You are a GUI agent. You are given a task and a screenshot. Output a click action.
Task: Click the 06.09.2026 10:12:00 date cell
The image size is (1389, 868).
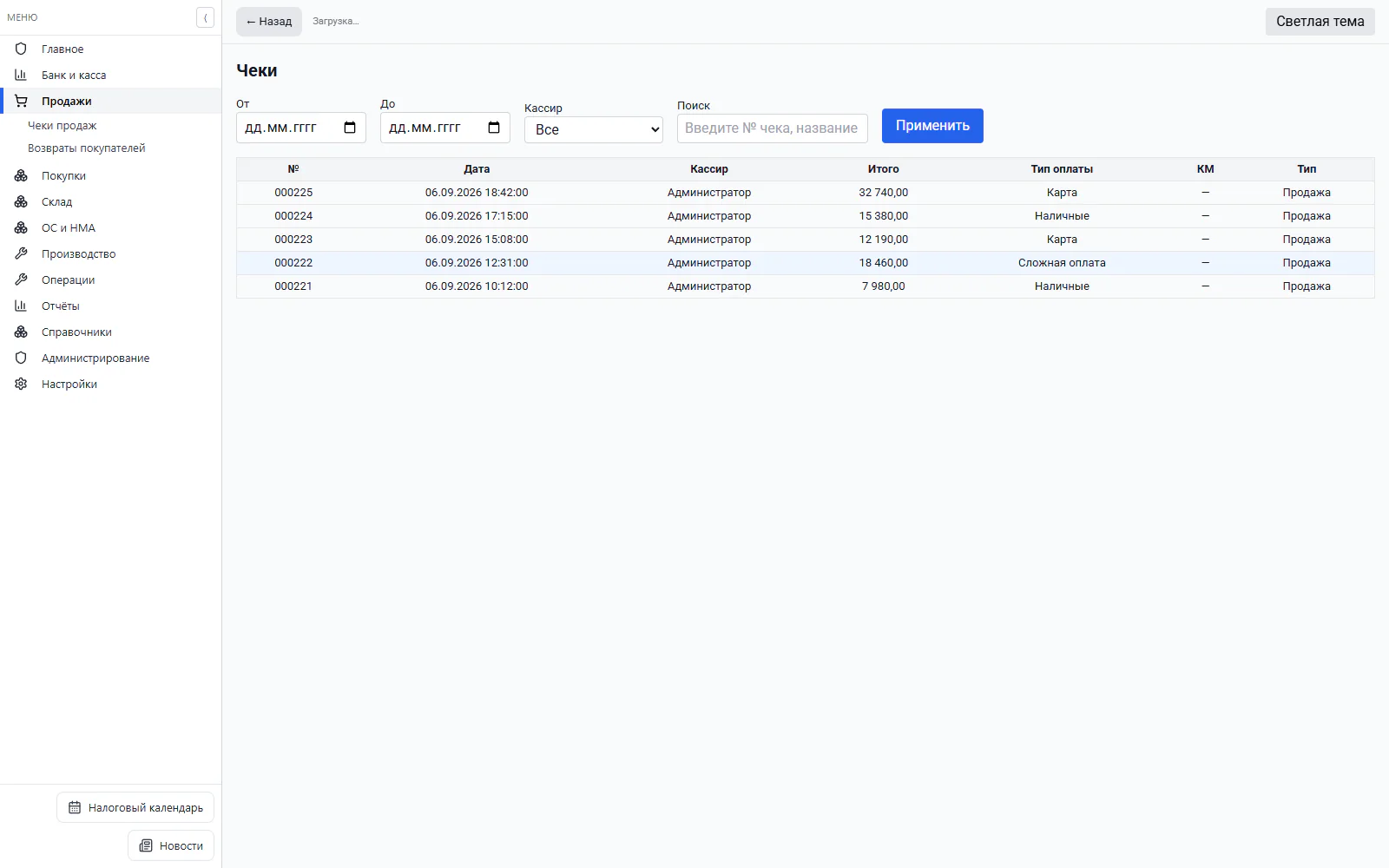[477, 286]
